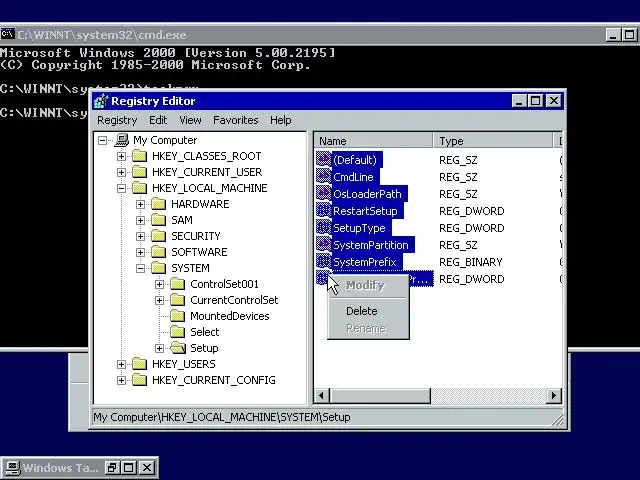The height and width of the screenshot is (480, 640).
Task: Click the HKEY_LOCAL_MACHINE folder icon
Action: pos(140,188)
